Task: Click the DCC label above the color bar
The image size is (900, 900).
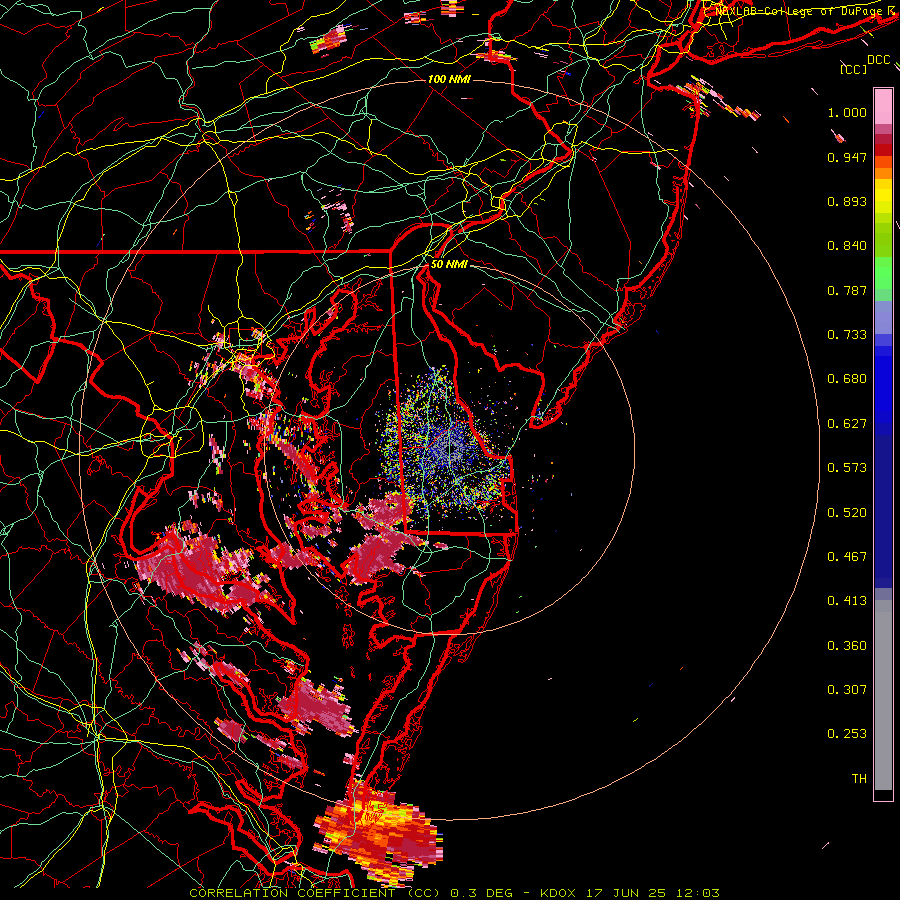Action: [879, 60]
